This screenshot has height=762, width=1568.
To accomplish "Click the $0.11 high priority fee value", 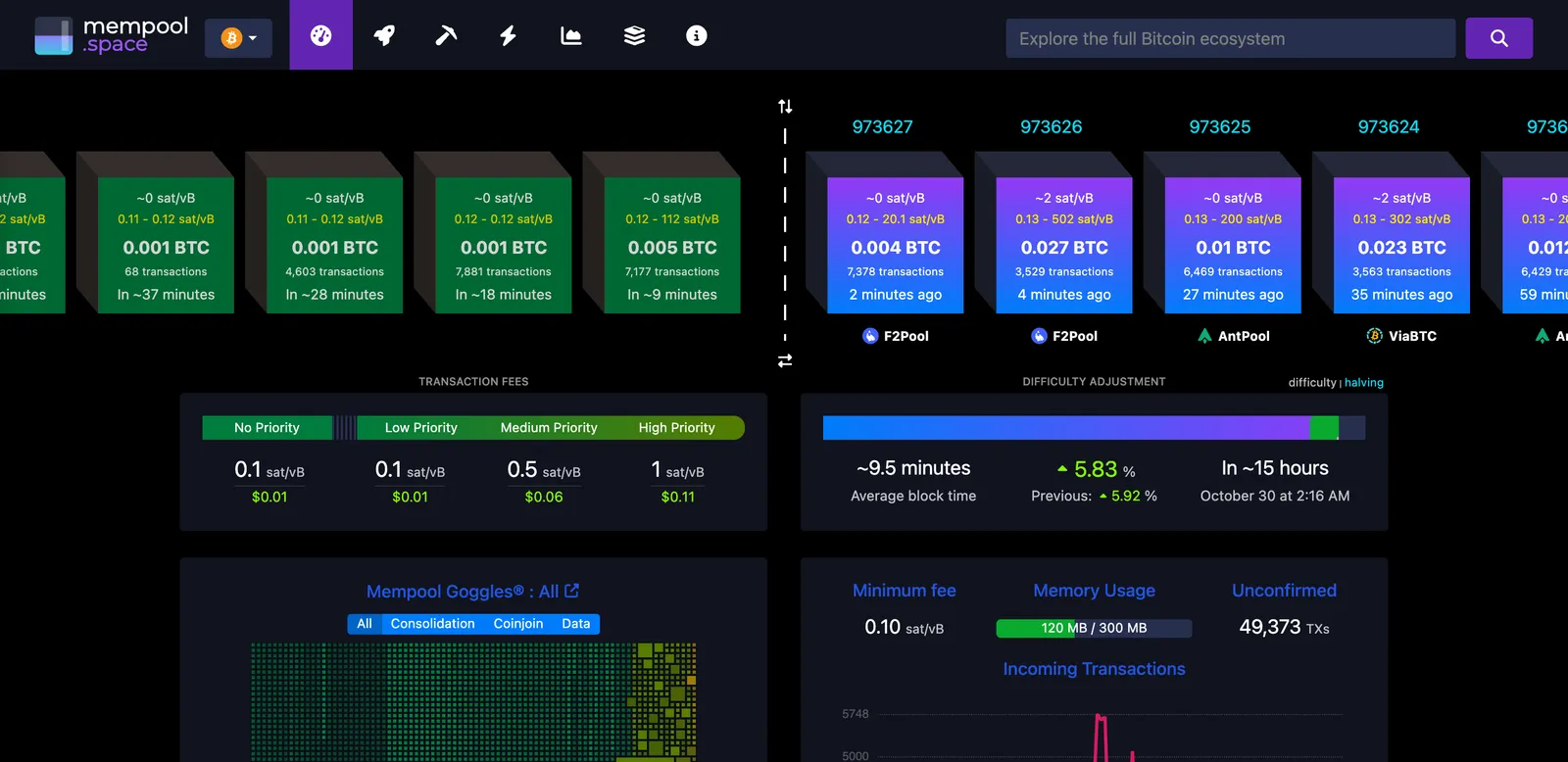I will coord(677,497).
